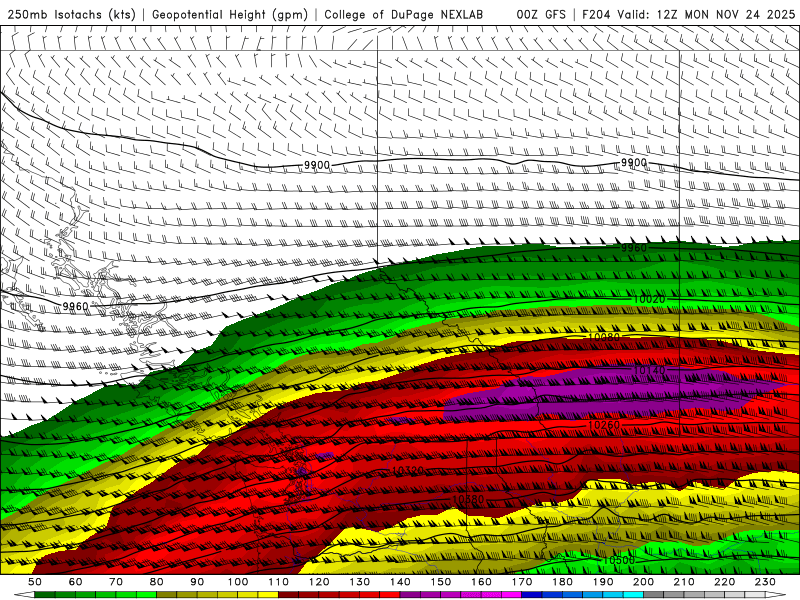Click the '00Z GFS' model run text
The image size is (800, 600).
[541, 14]
